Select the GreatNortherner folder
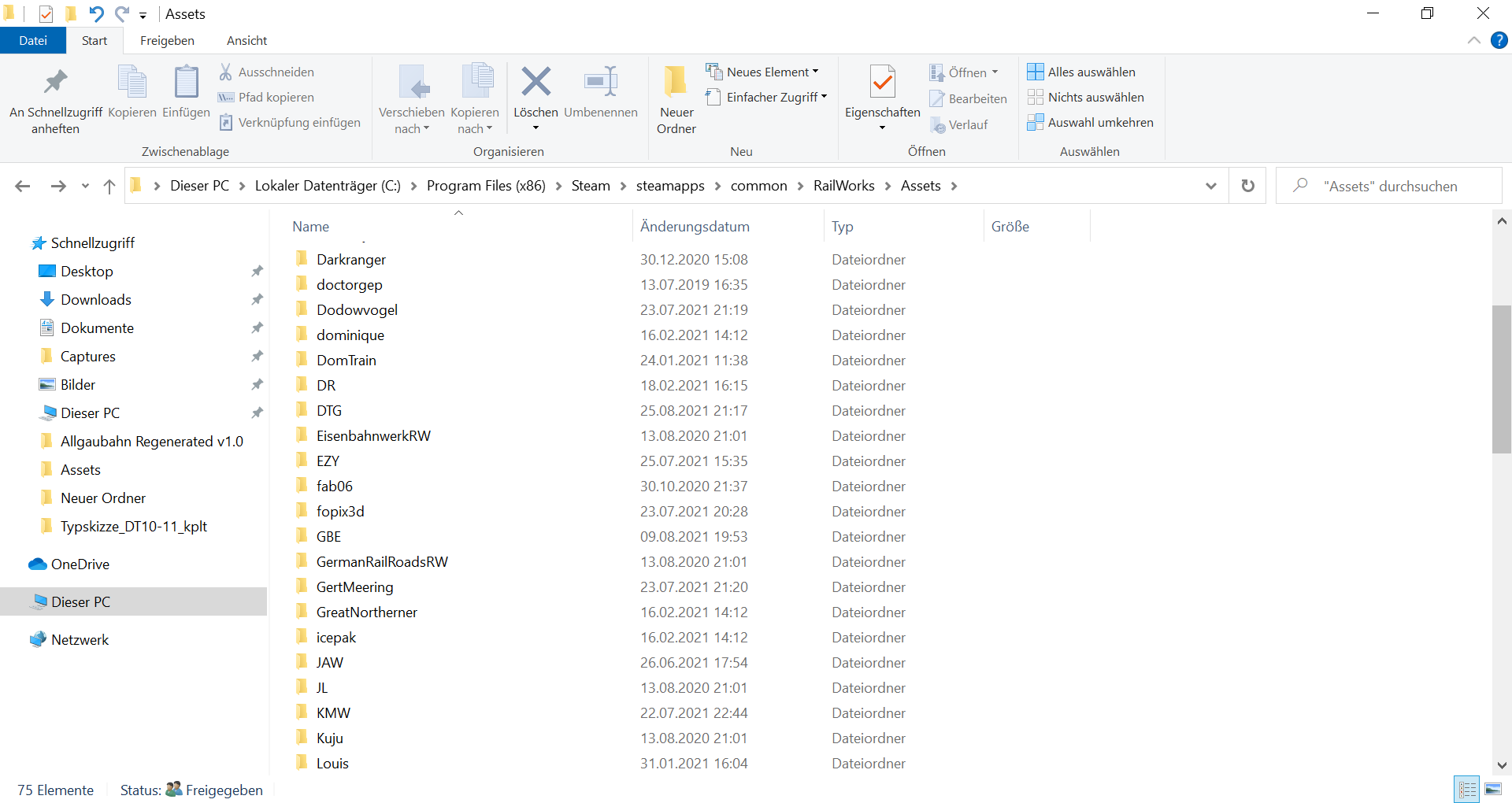Viewport: 1512px width, 803px height. 367,612
